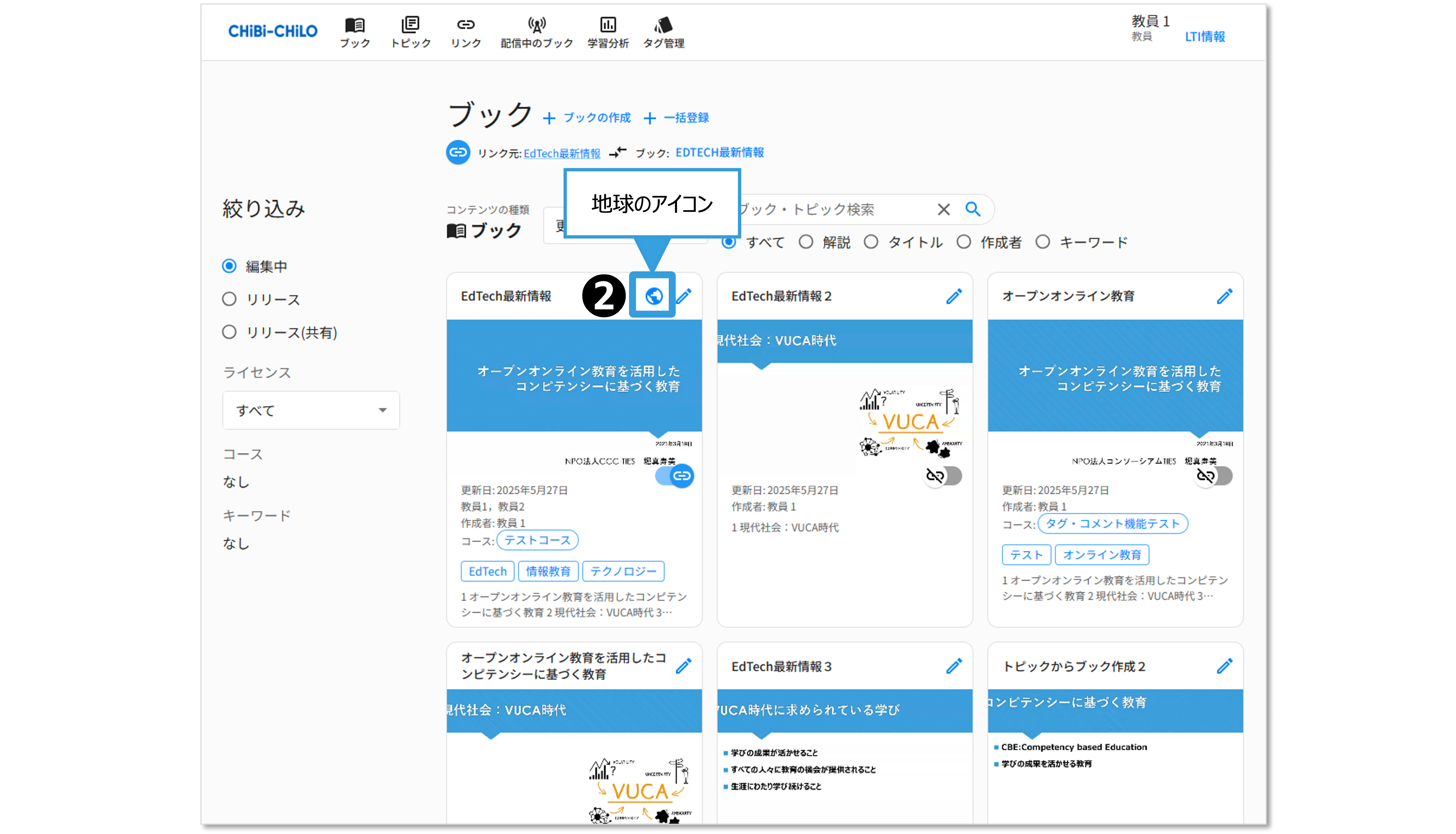The height and width of the screenshot is (834, 1456).
Task: Click the search magnifier icon
Action: (x=973, y=209)
